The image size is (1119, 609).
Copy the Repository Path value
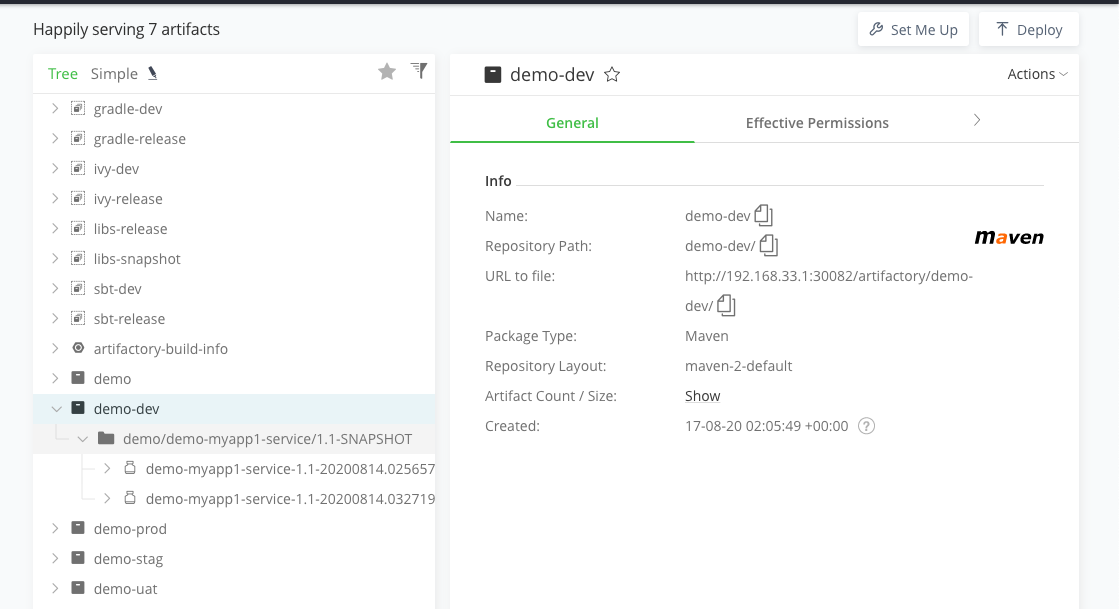[x=769, y=245]
